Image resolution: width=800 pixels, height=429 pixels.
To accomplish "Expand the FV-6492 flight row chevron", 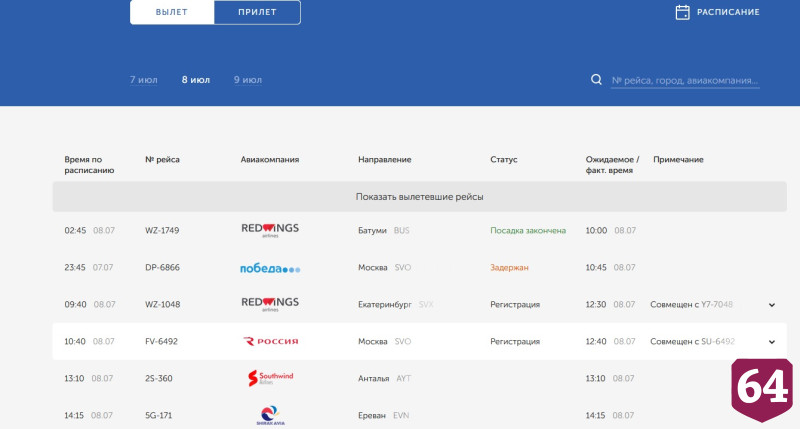I will (772, 342).
